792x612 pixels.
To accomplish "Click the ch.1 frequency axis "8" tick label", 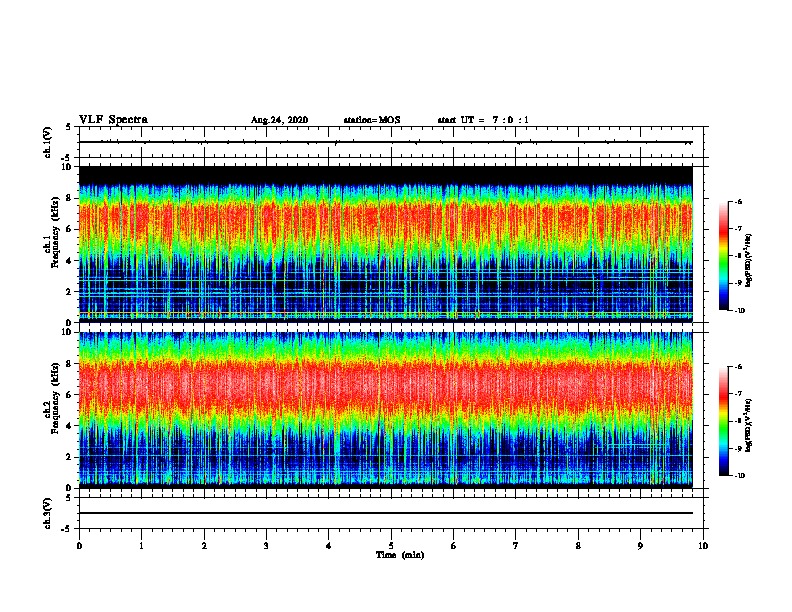I will click(x=70, y=198).
